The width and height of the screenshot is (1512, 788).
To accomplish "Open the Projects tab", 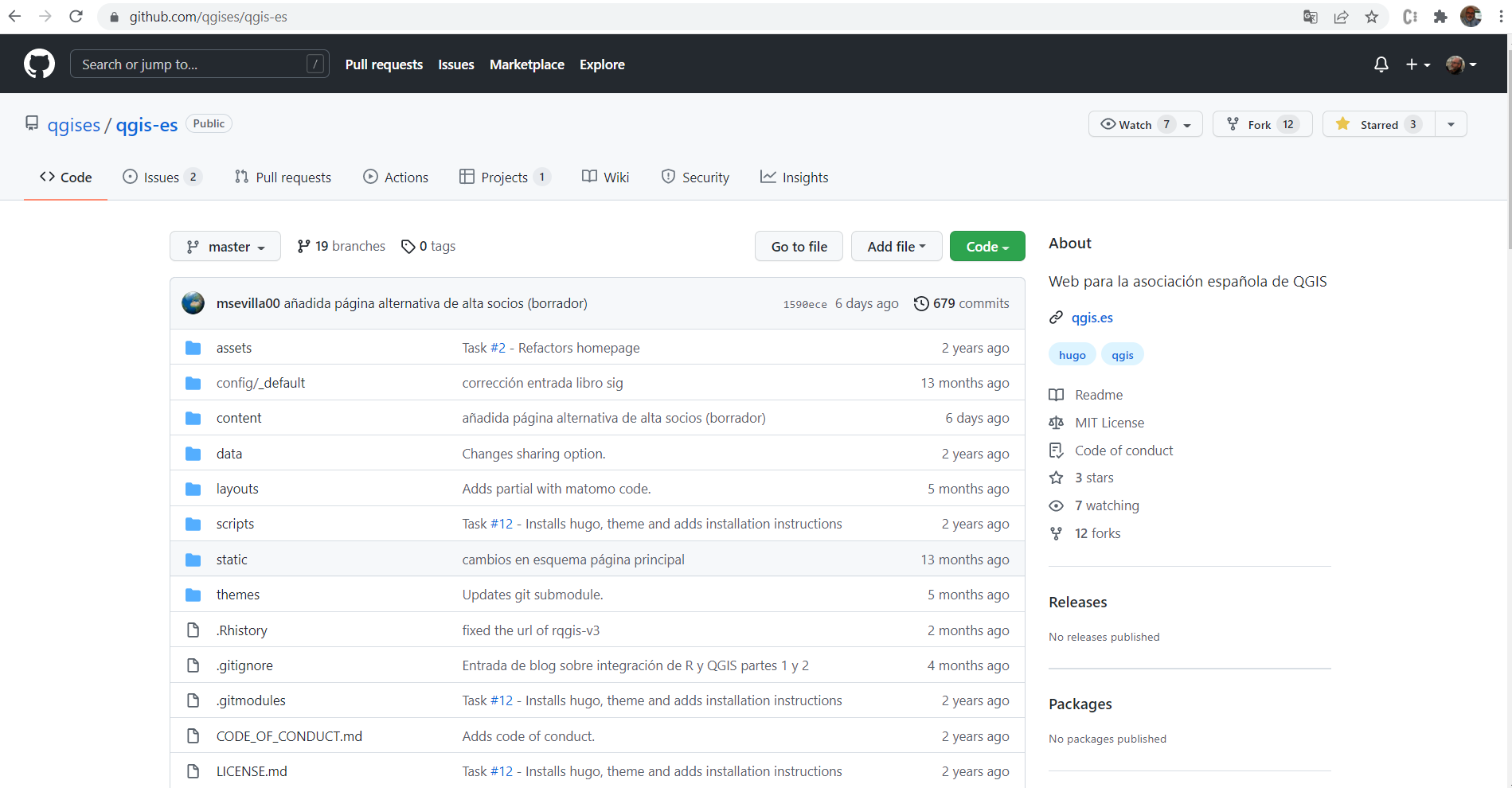I will coord(504,177).
